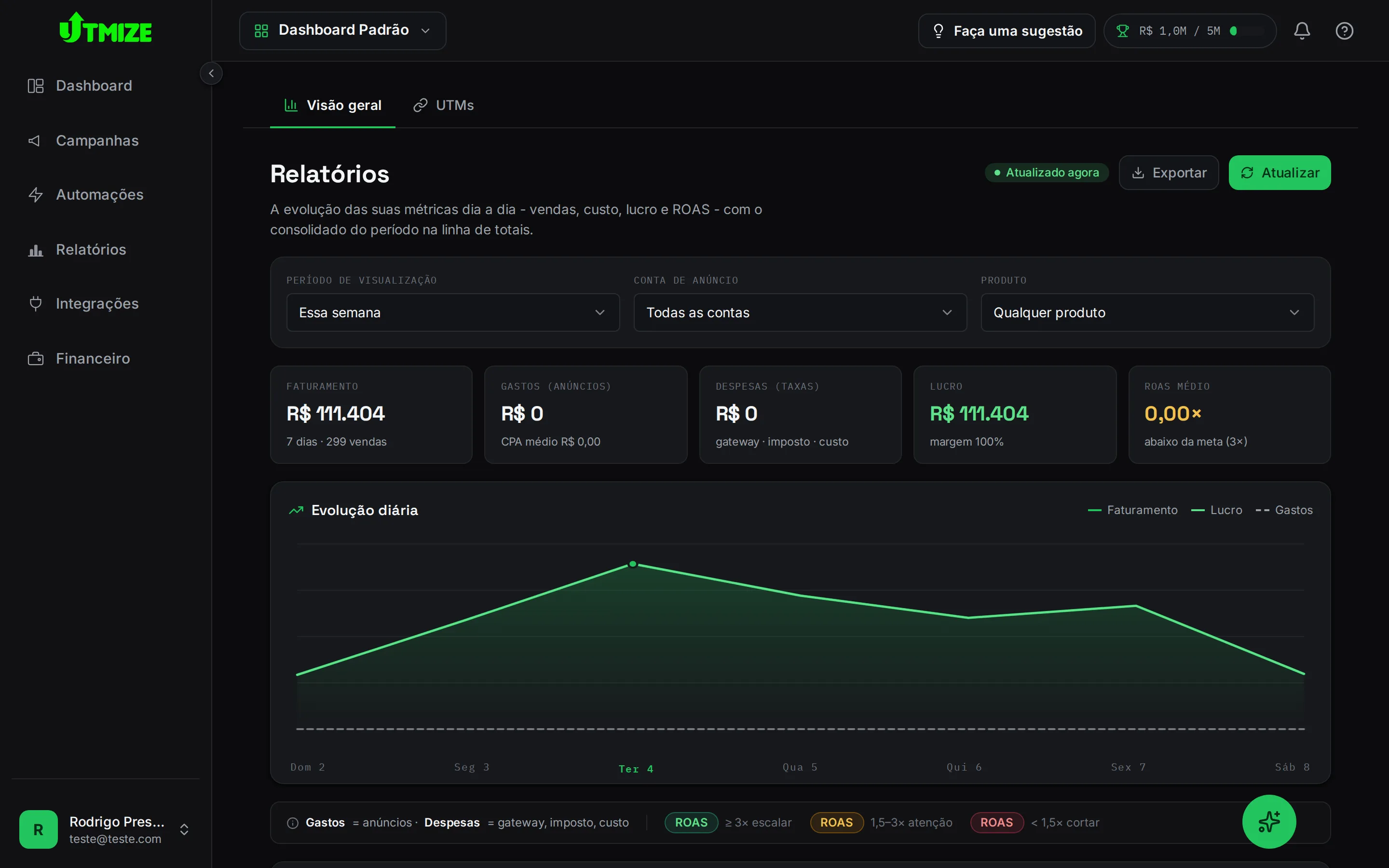
Task: Click the green ROAS escalar badge
Action: (691, 823)
